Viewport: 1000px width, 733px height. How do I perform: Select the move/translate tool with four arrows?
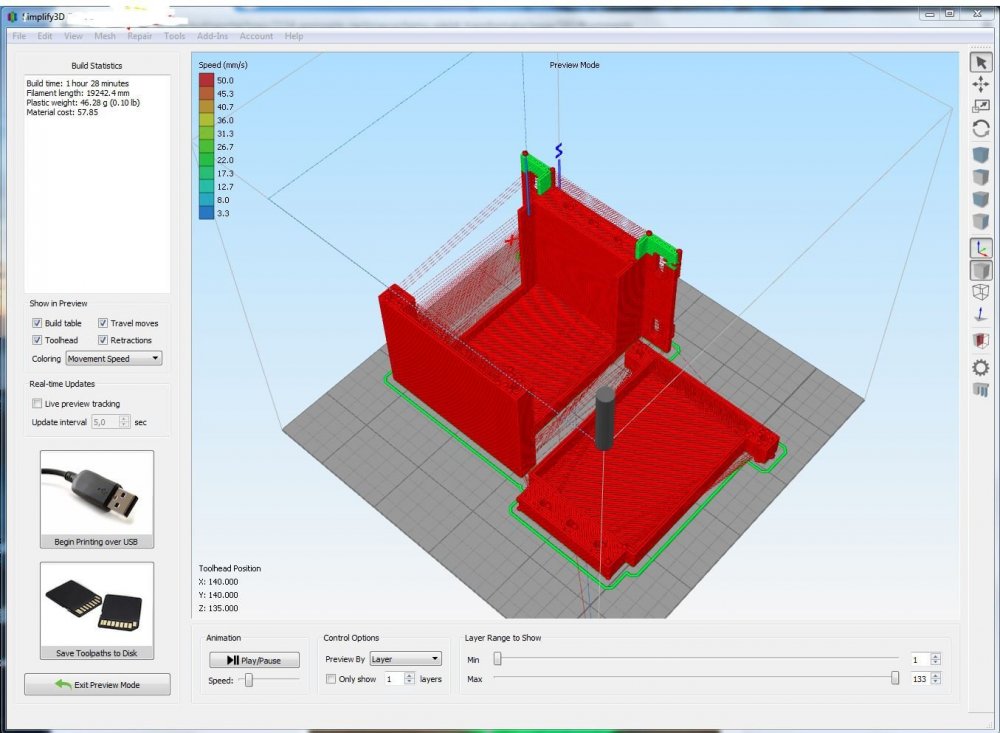coord(980,85)
